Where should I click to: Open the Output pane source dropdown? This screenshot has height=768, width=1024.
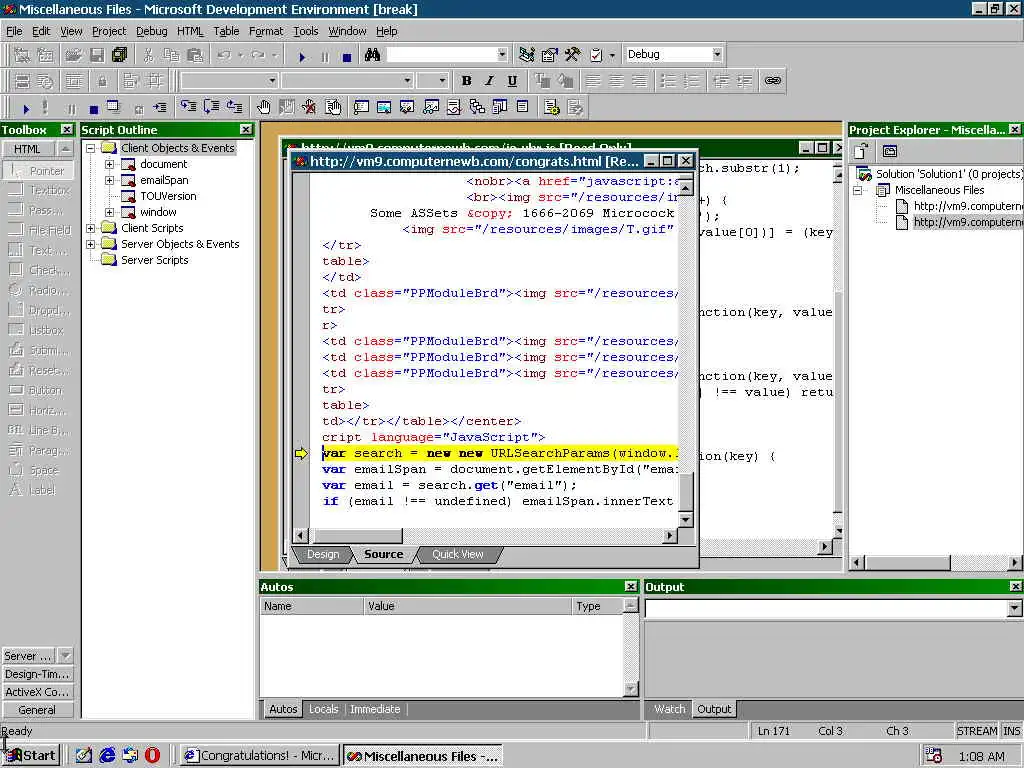(x=1014, y=609)
